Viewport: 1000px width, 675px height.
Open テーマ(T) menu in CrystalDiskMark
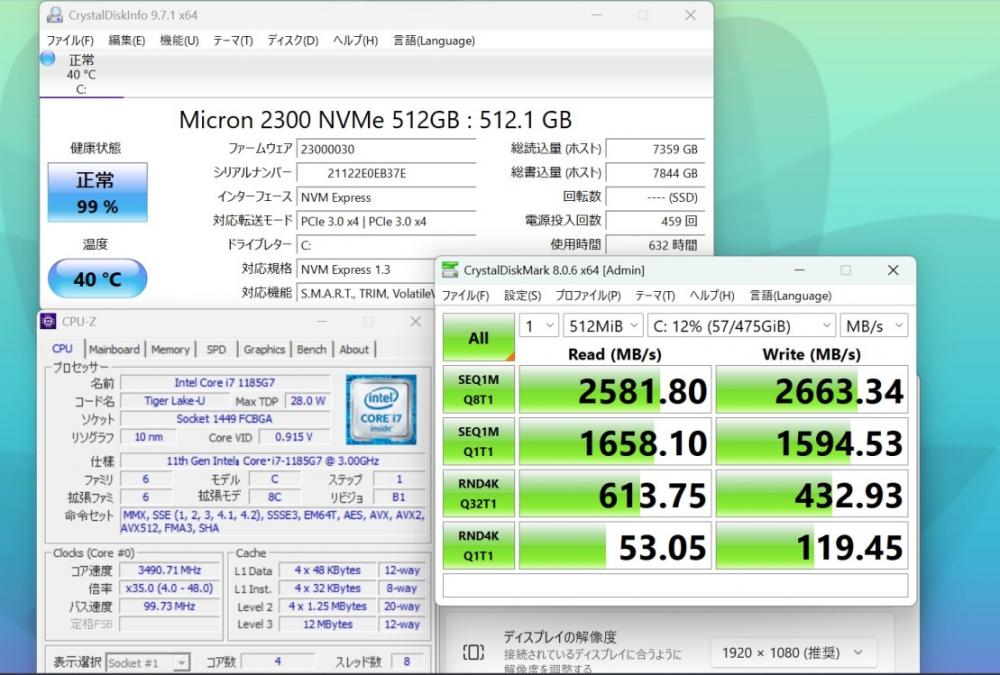(655, 296)
